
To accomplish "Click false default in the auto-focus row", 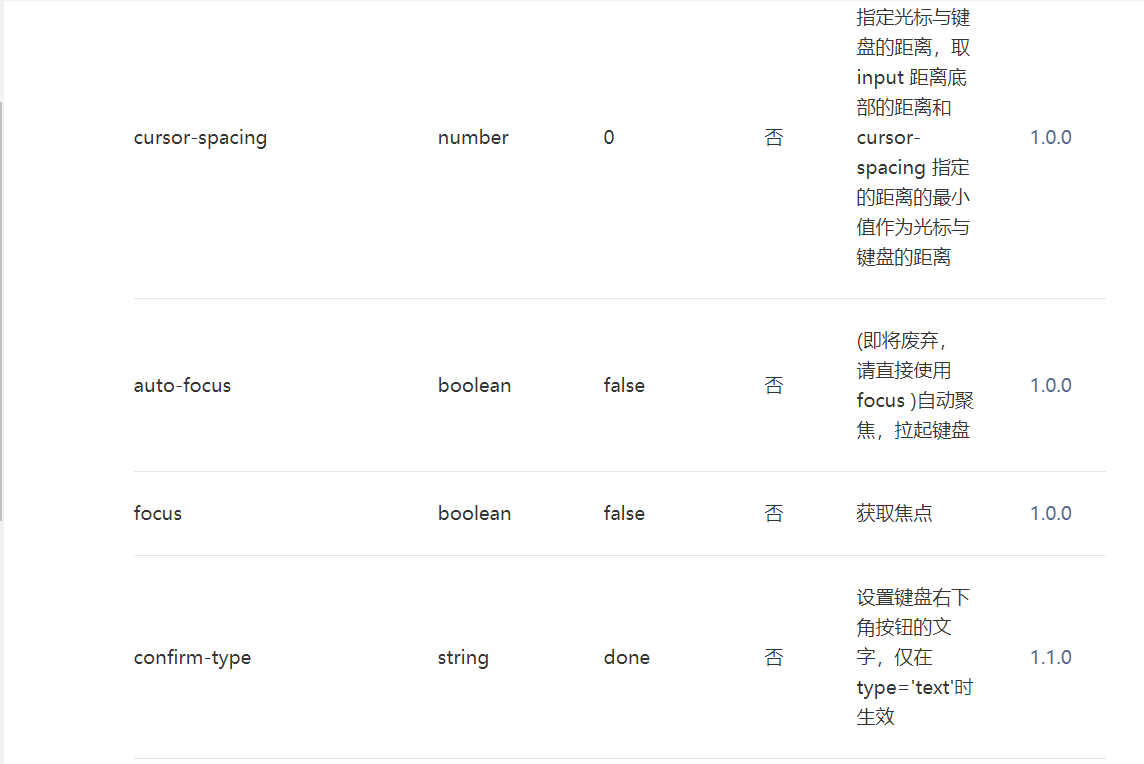I will pyautogui.click(x=624, y=385).
